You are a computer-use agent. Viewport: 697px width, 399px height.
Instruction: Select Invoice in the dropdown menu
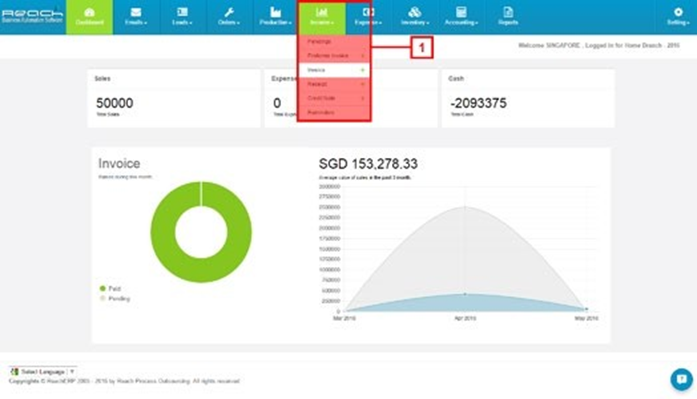tap(334, 70)
